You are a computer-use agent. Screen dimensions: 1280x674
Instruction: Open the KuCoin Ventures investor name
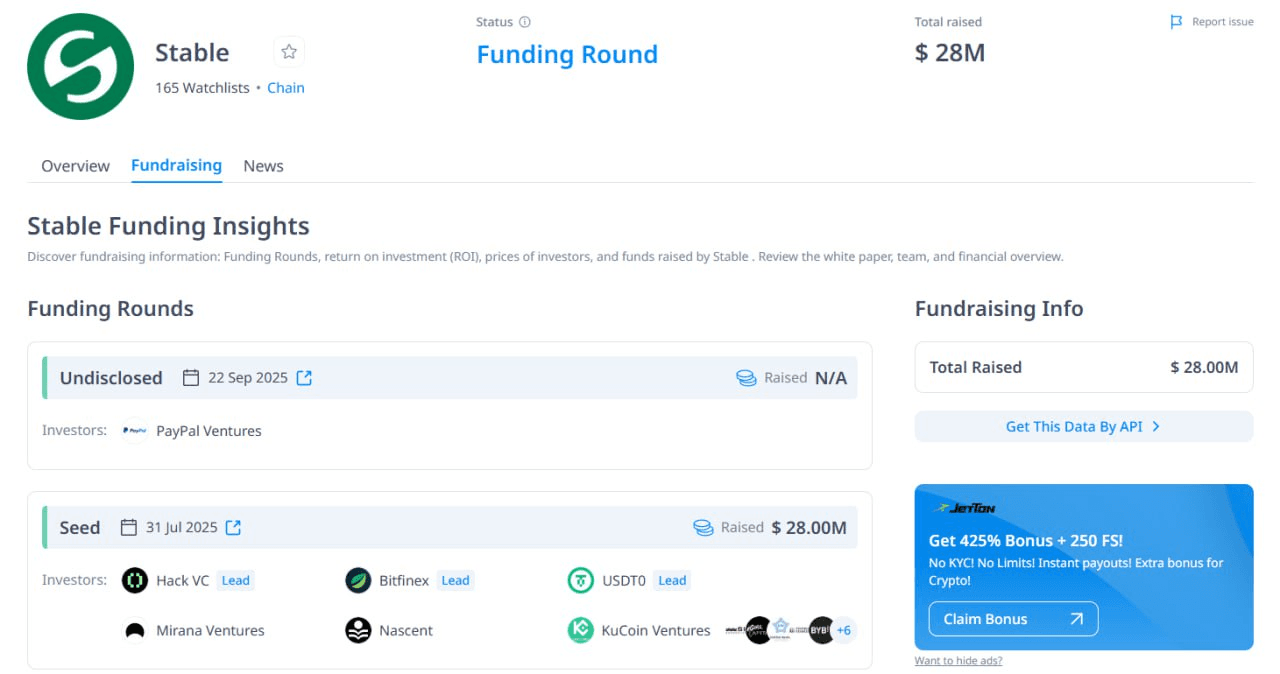(656, 631)
